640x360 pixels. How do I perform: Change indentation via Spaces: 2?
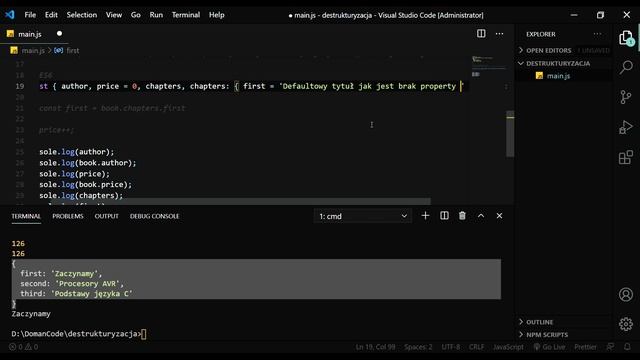click(x=418, y=347)
